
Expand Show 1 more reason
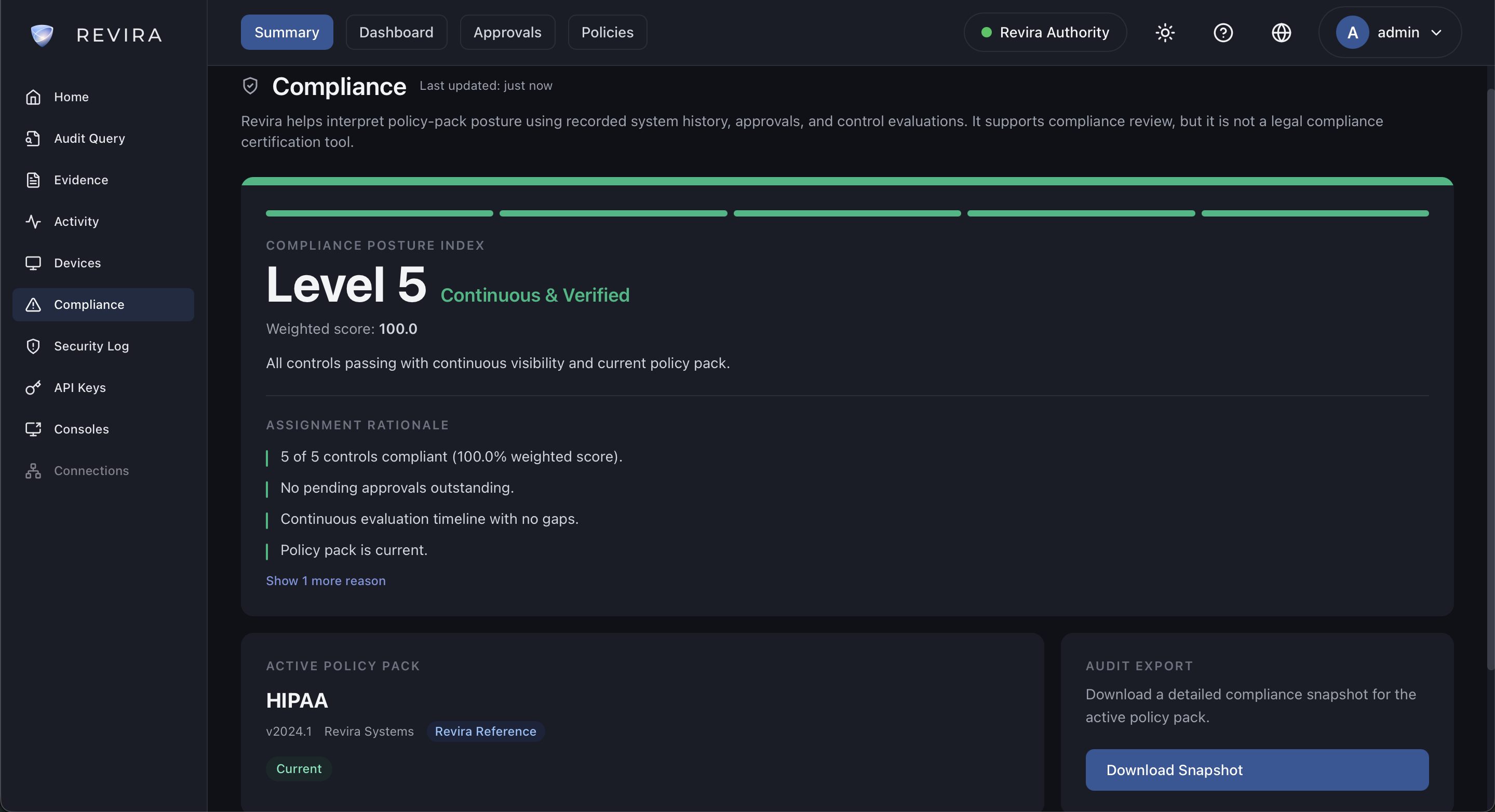[326, 581]
